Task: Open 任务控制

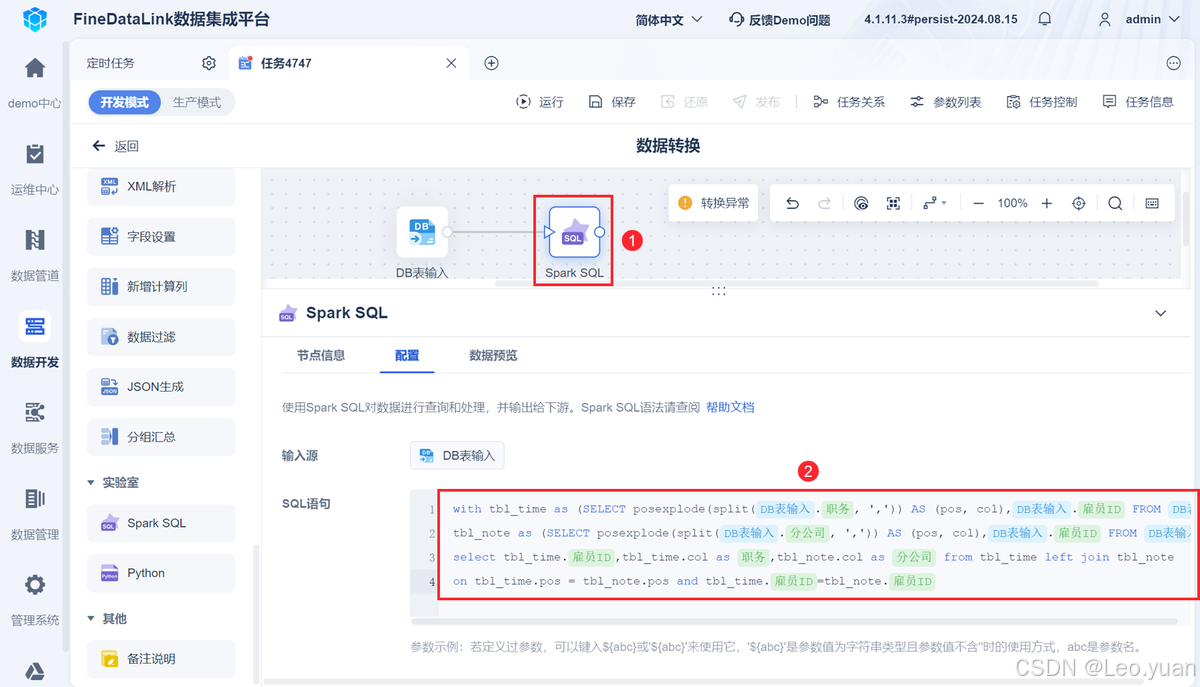Action: pyautogui.click(x=1041, y=102)
